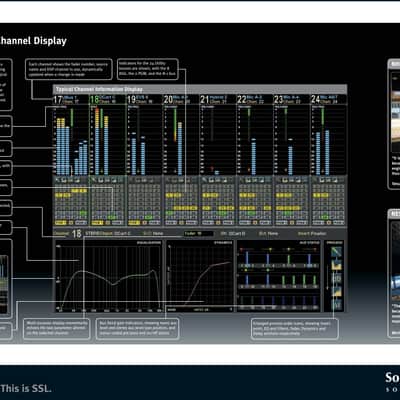The image size is (400, 400).
Task: Select channel 17 header
Action: tap(71, 99)
